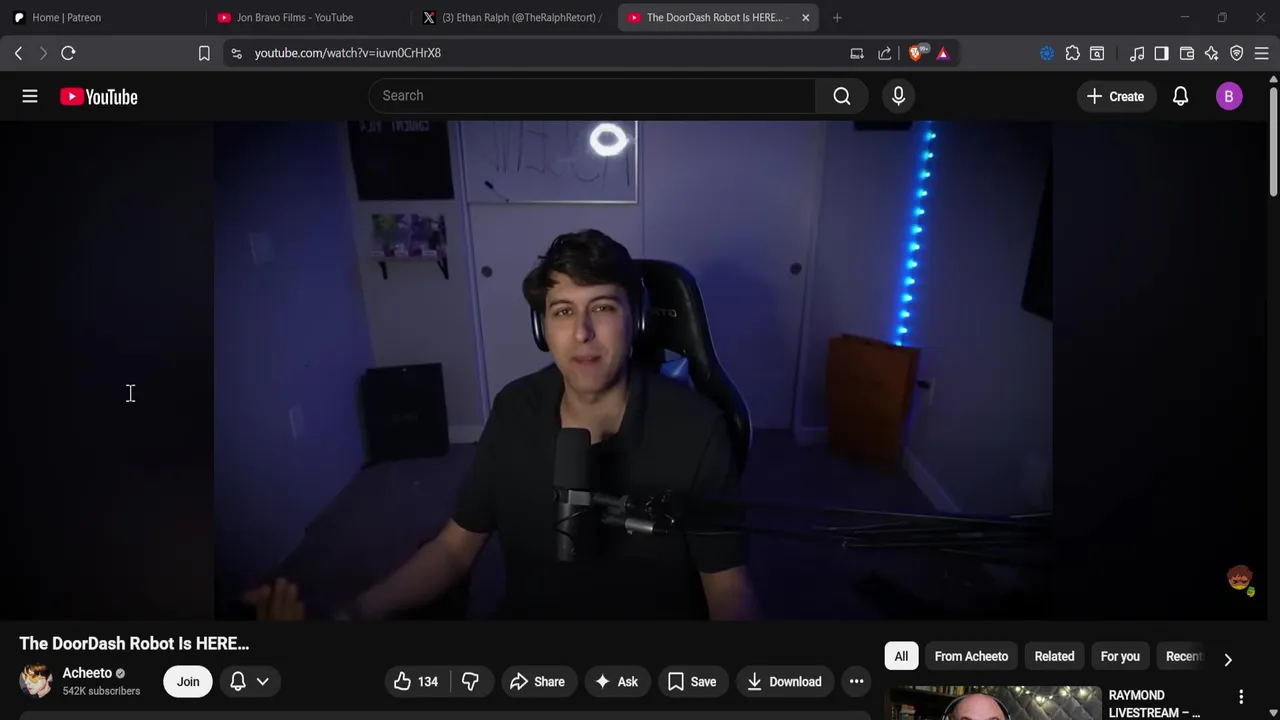The image size is (1280, 720).
Task: Click the browser address bar URL
Action: pyautogui.click(x=348, y=53)
